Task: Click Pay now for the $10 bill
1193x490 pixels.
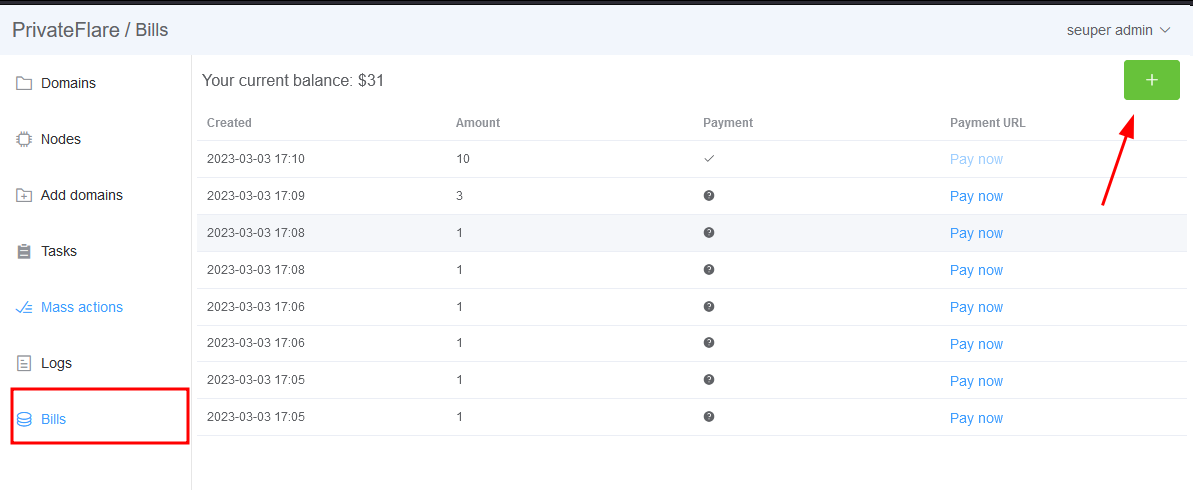Action: click(976, 160)
